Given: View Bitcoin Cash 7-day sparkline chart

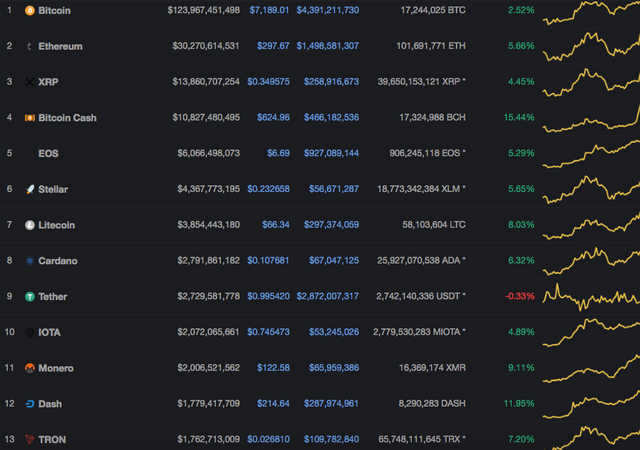Looking at the screenshot, I should [x=591, y=118].
